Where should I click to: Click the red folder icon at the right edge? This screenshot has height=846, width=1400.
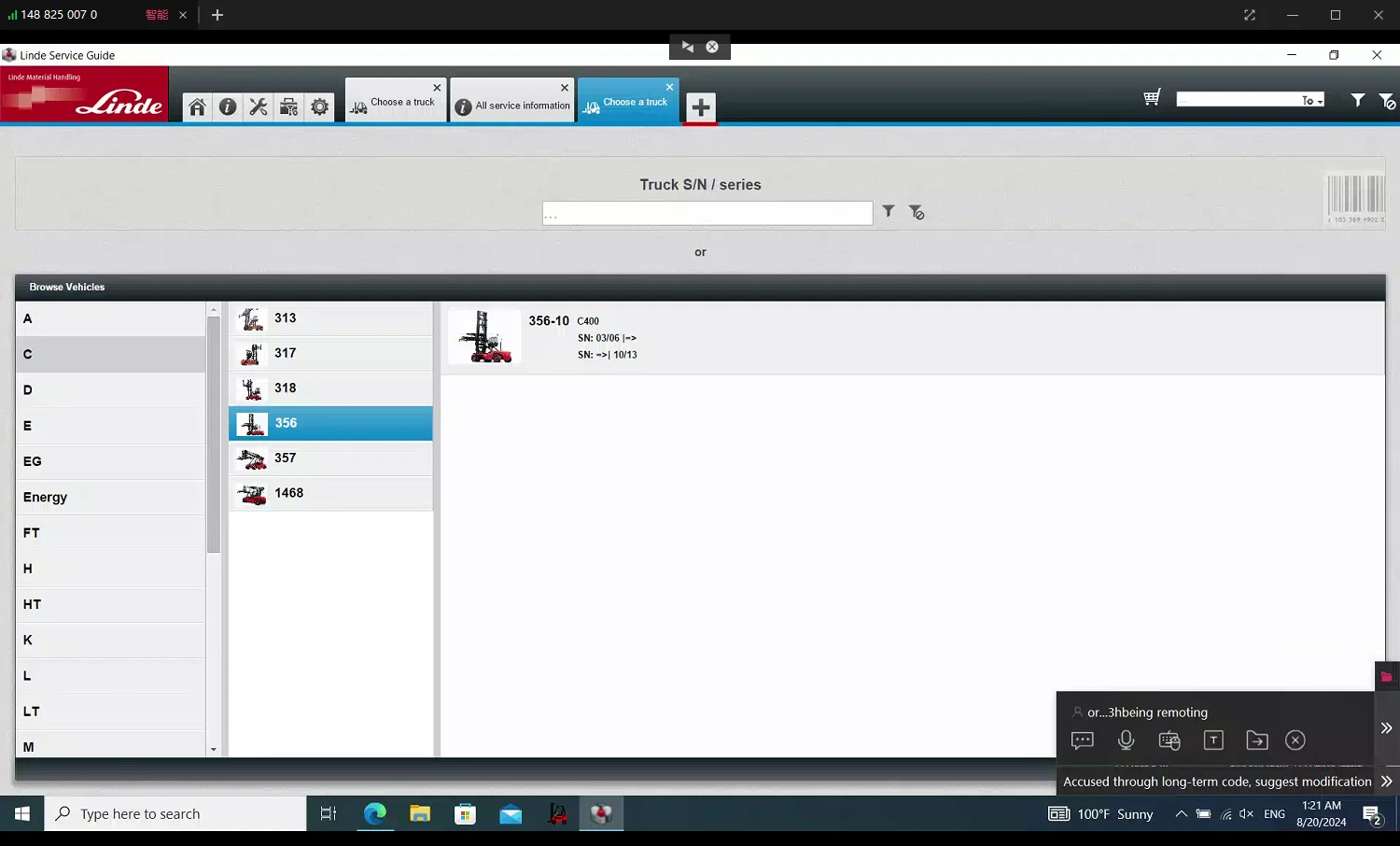click(1387, 676)
